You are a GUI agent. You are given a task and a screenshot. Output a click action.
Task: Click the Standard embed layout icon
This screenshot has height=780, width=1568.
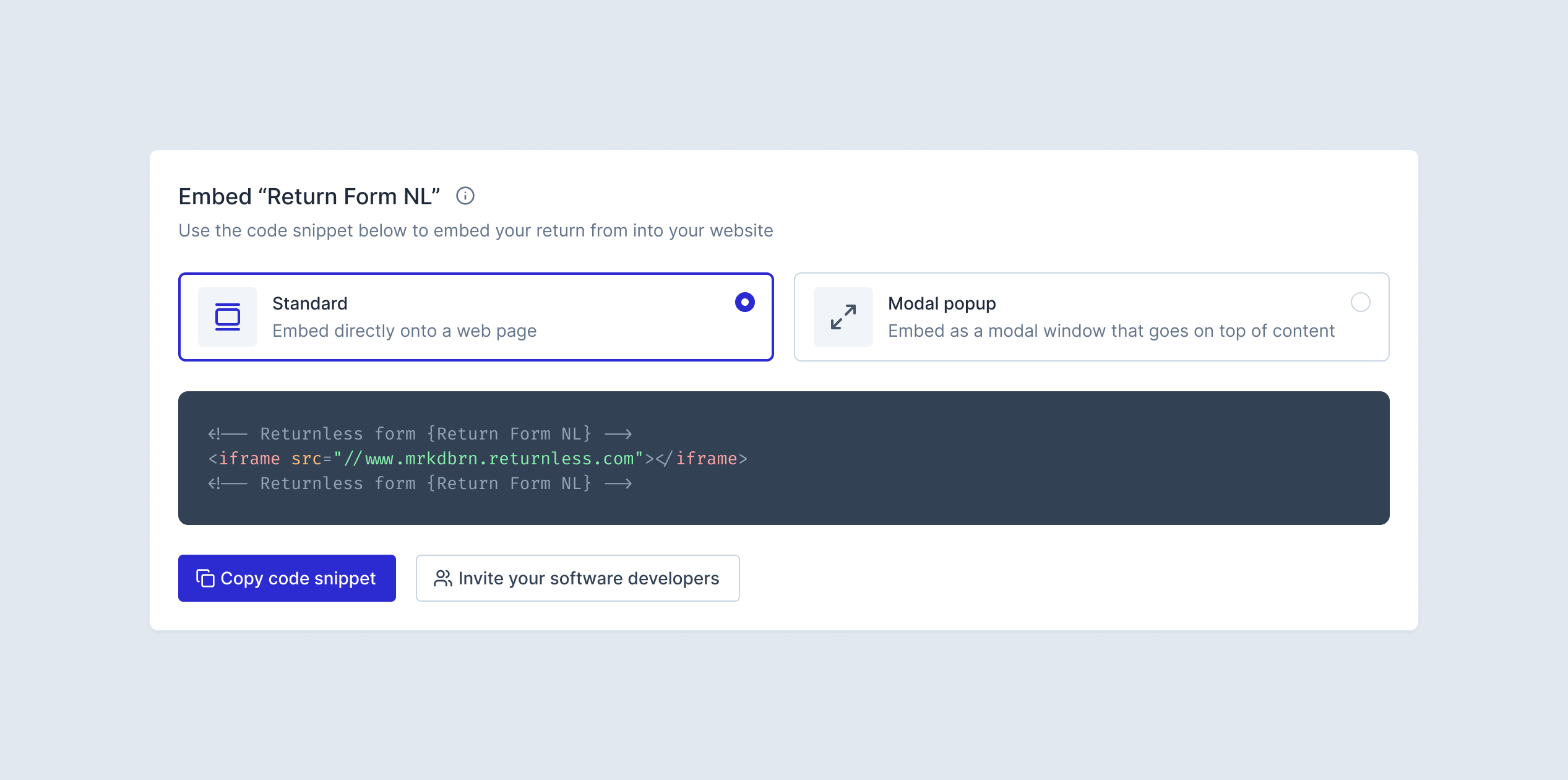pyautogui.click(x=228, y=317)
